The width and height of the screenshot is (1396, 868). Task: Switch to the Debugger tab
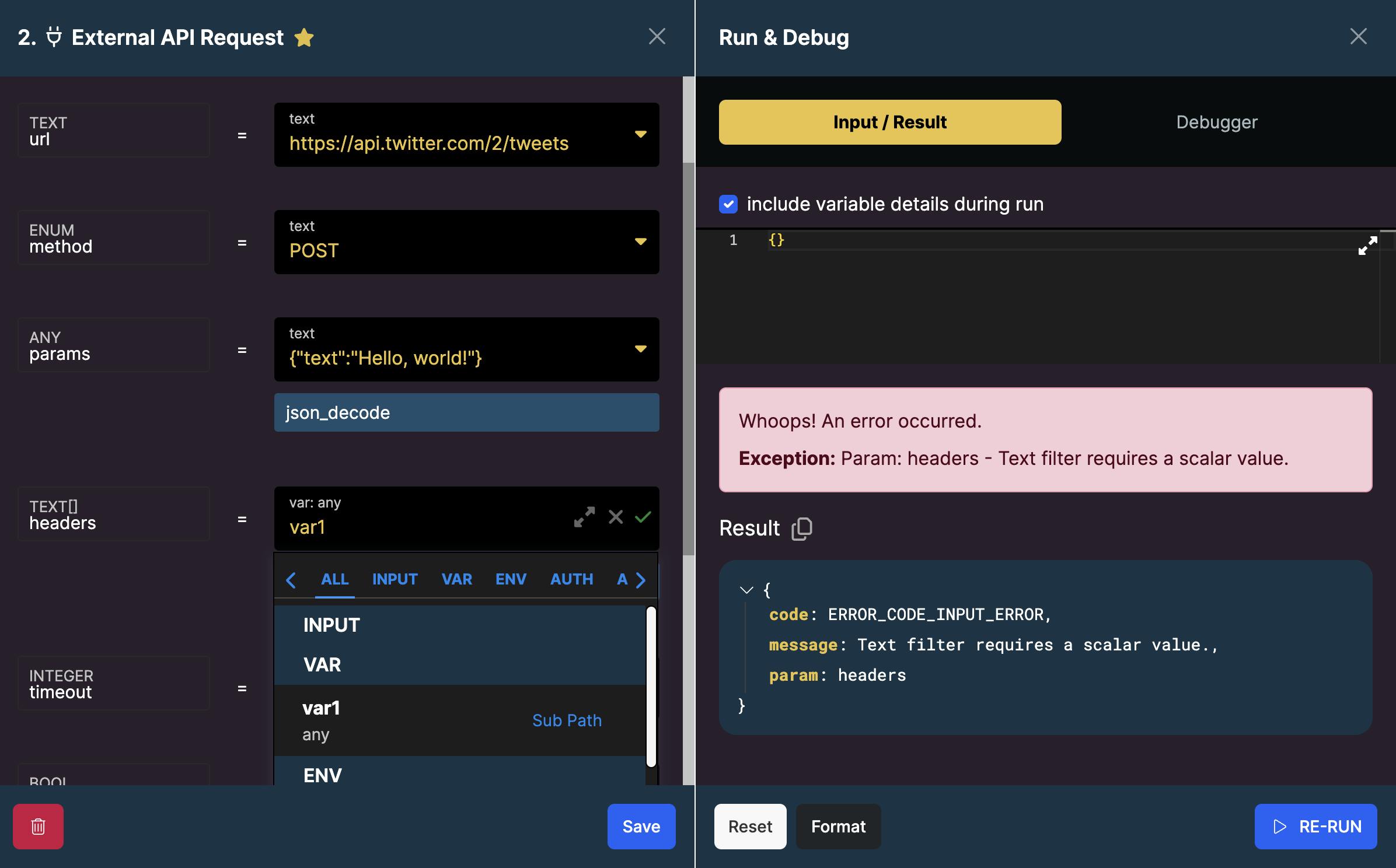pyautogui.click(x=1216, y=122)
